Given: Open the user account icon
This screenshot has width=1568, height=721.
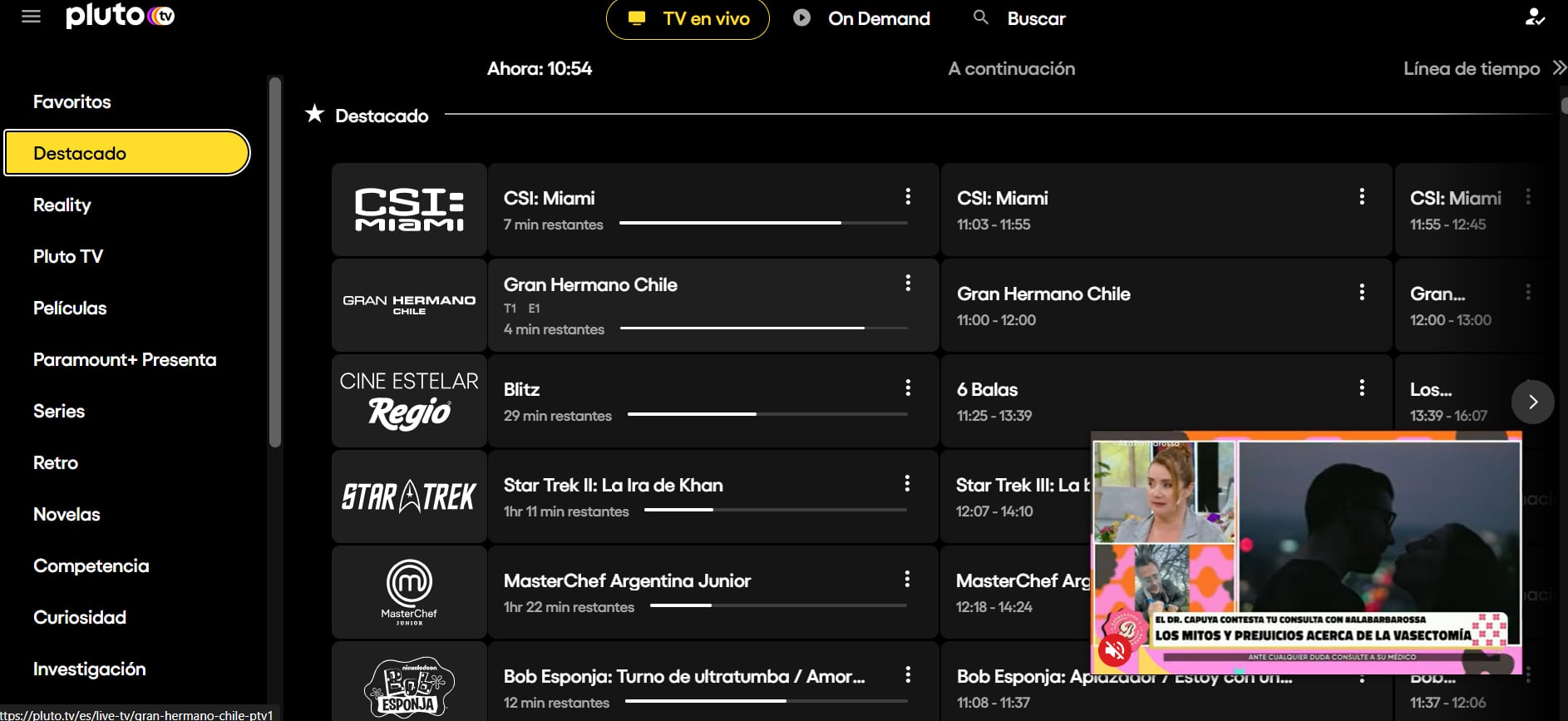Looking at the screenshot, I should (1535, 17).
